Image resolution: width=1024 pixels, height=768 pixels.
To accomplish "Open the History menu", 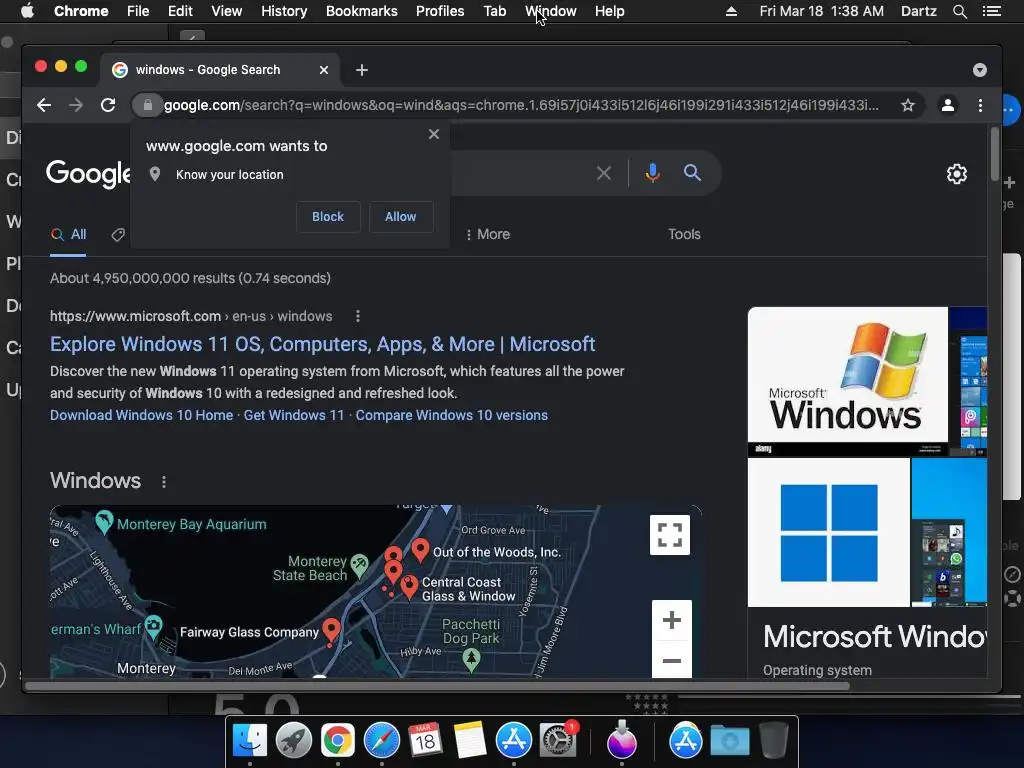I will [x=284, y=11].
